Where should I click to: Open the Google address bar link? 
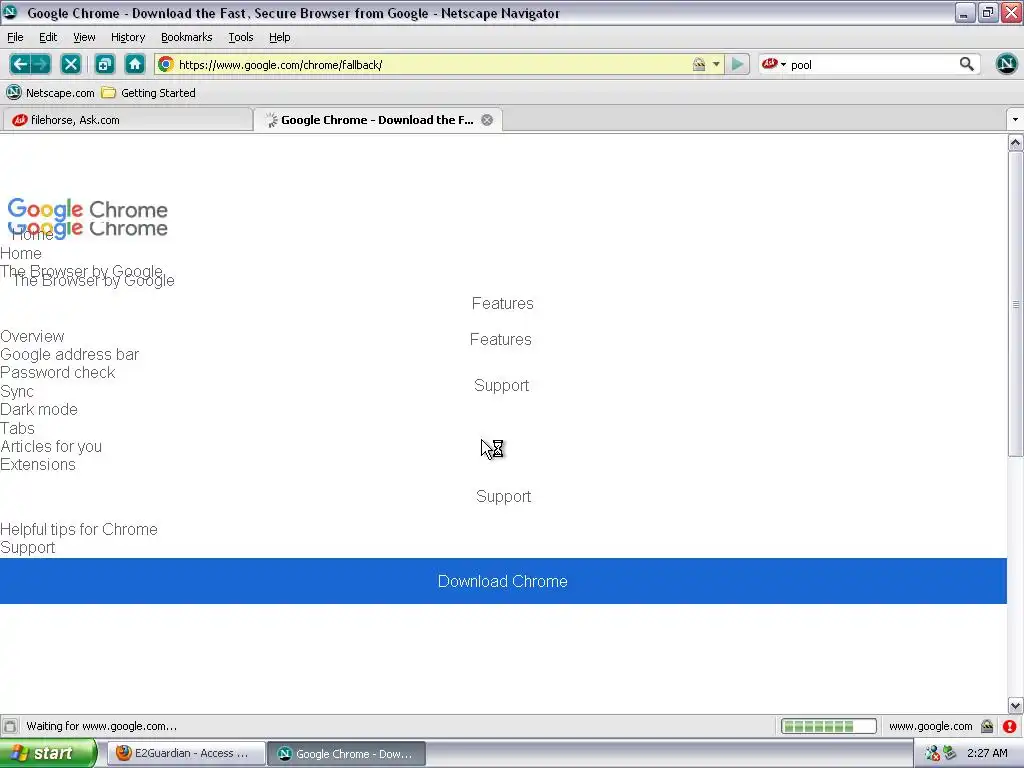pyautogui.click(x=69, y=355)
